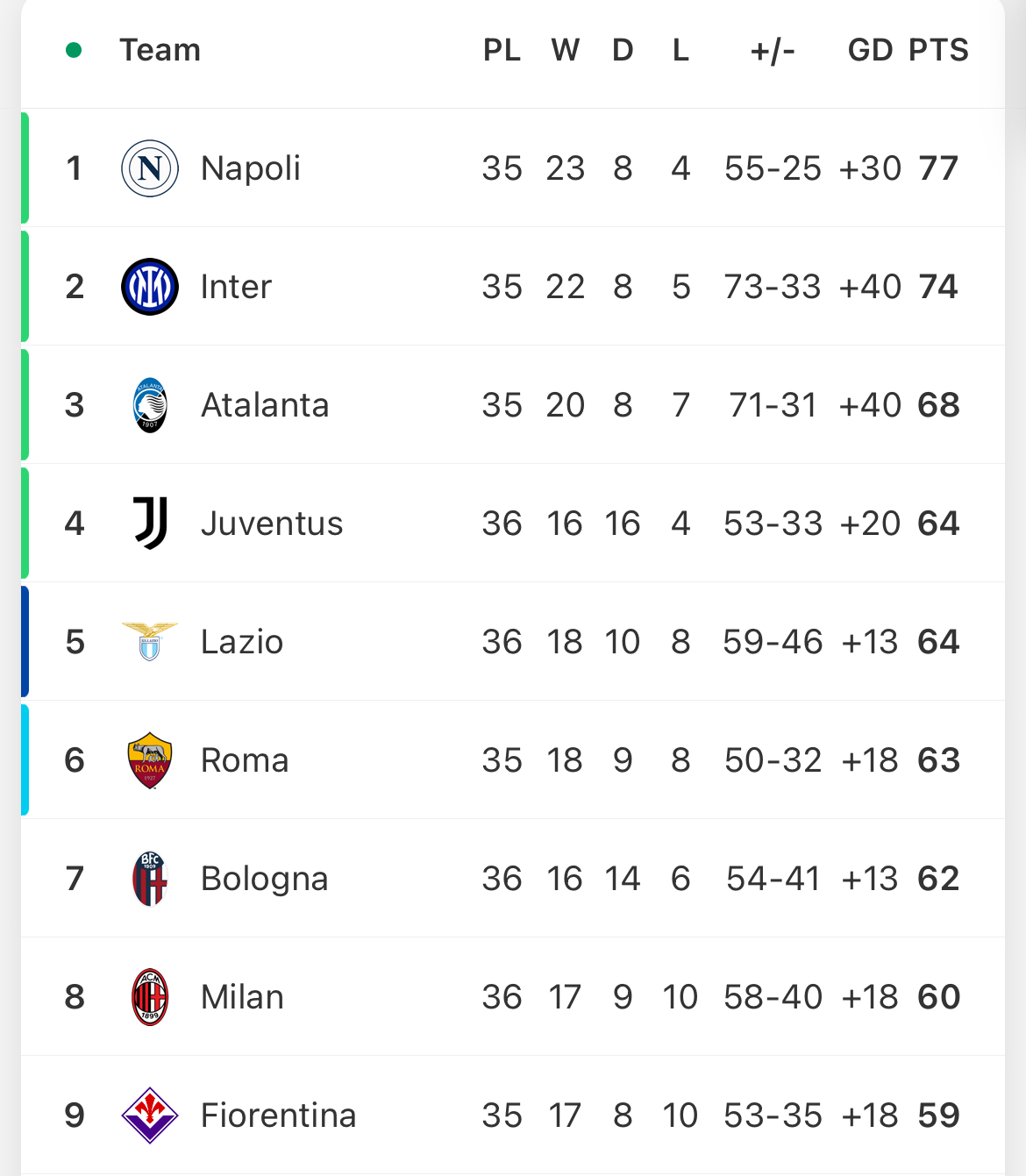Open the Roma club crest

tap(150, 760)
